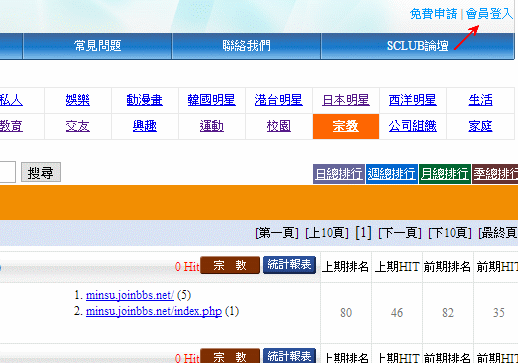The width and height of the screenshot is (518, 363).
Task: Click the 上期排名 value 80
Action: pyautogui.click(x=346, y=313)
